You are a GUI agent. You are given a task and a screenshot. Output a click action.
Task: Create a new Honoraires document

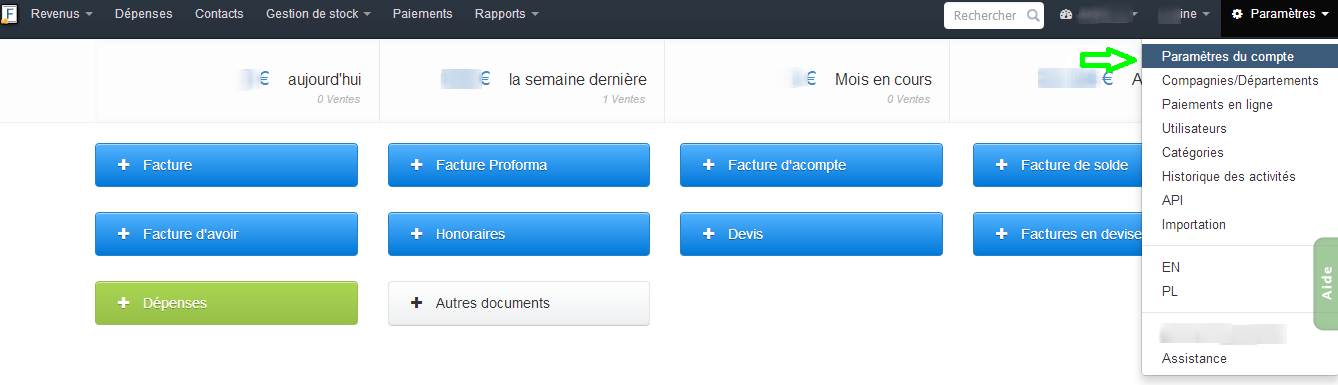click(x=519, y=234)
